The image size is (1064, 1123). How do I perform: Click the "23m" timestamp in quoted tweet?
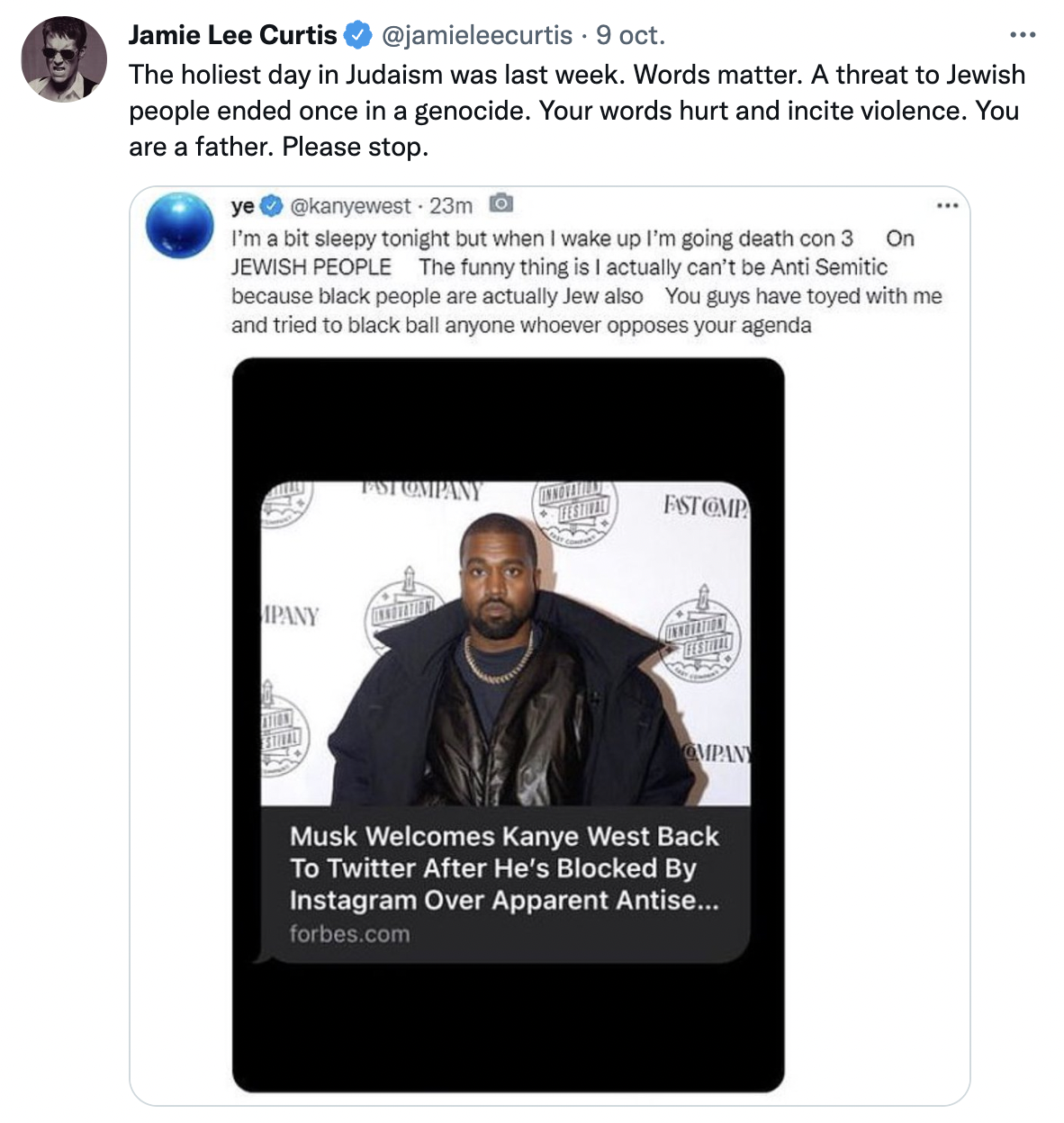tap(451, 206)
